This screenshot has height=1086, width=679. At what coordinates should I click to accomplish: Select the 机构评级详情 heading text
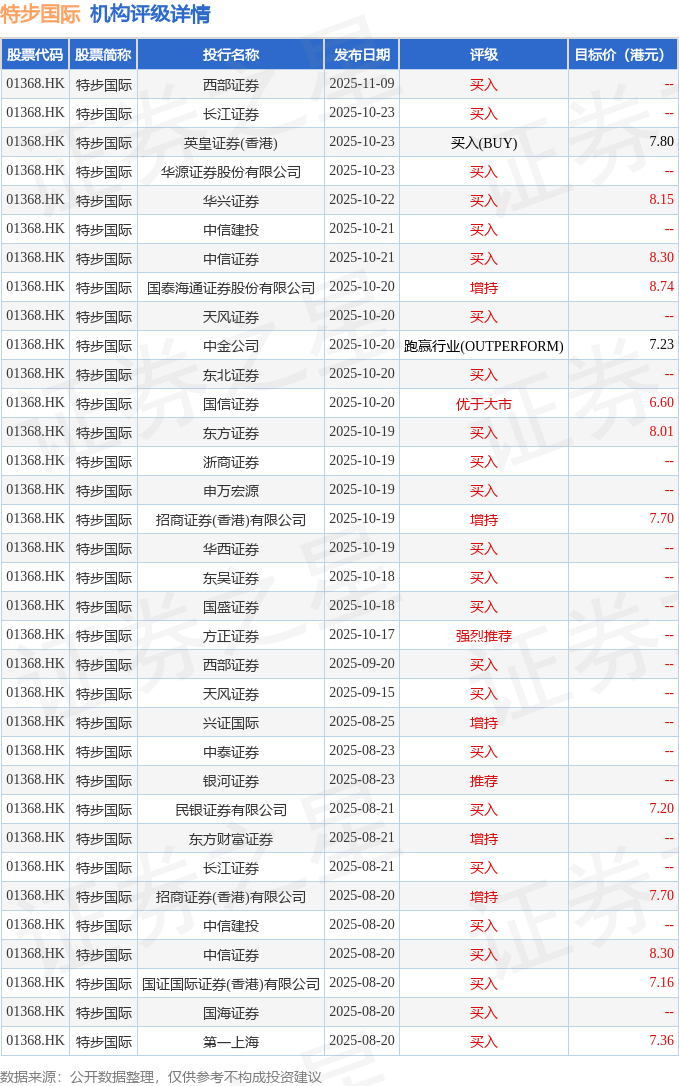tap(150, 14)
